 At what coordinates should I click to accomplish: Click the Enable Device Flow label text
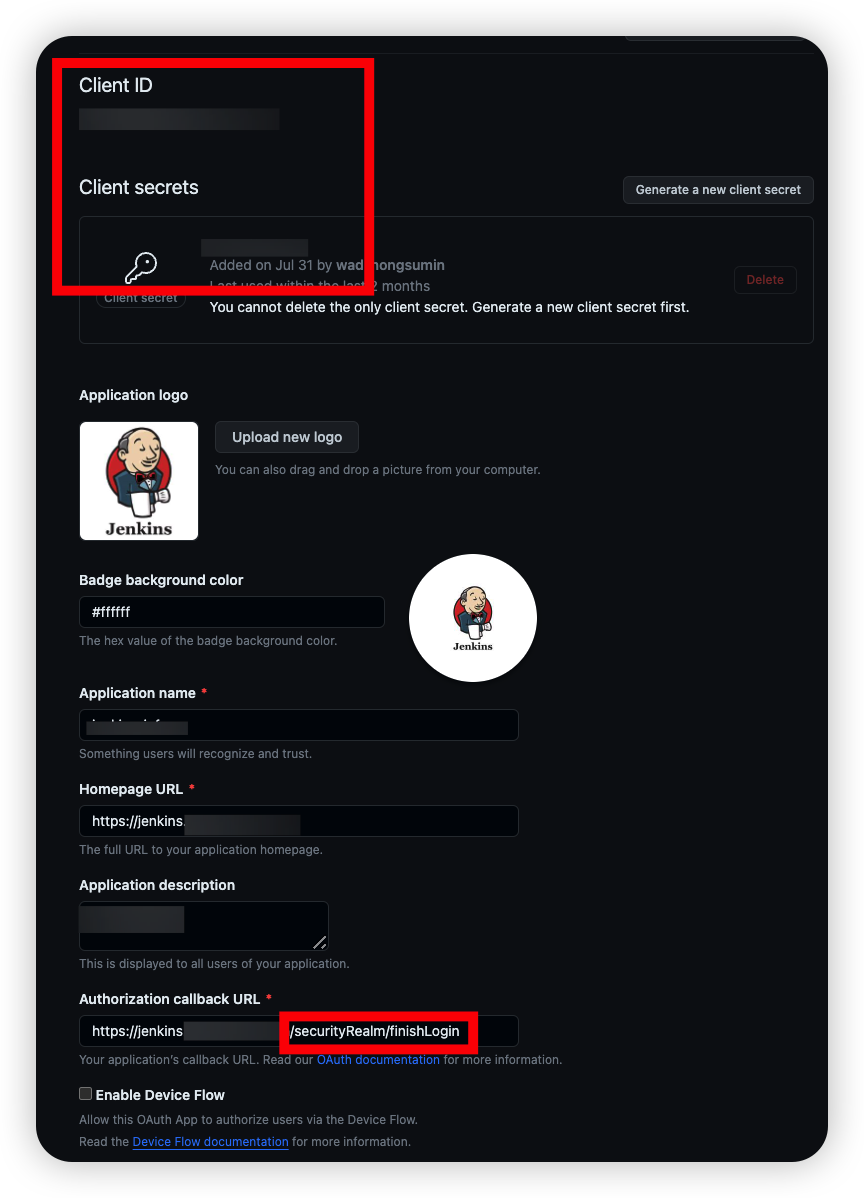pyautogui.click(x=160, y=1095)
